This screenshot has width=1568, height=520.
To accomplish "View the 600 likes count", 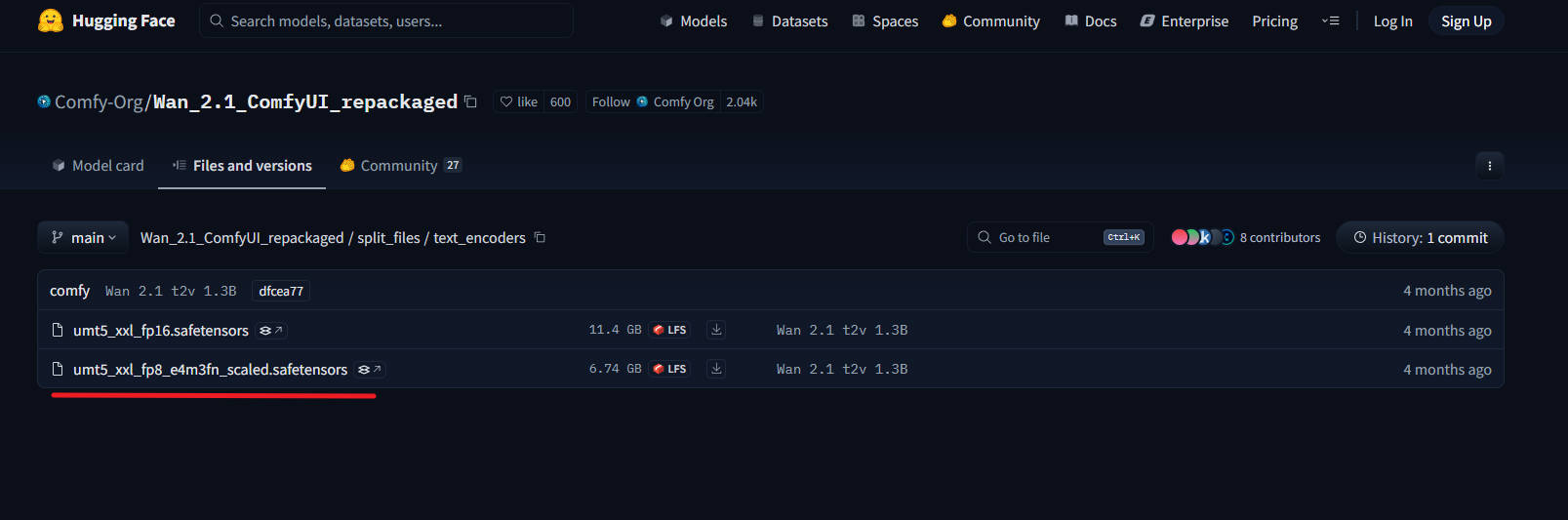I will [x=560, y=101].
